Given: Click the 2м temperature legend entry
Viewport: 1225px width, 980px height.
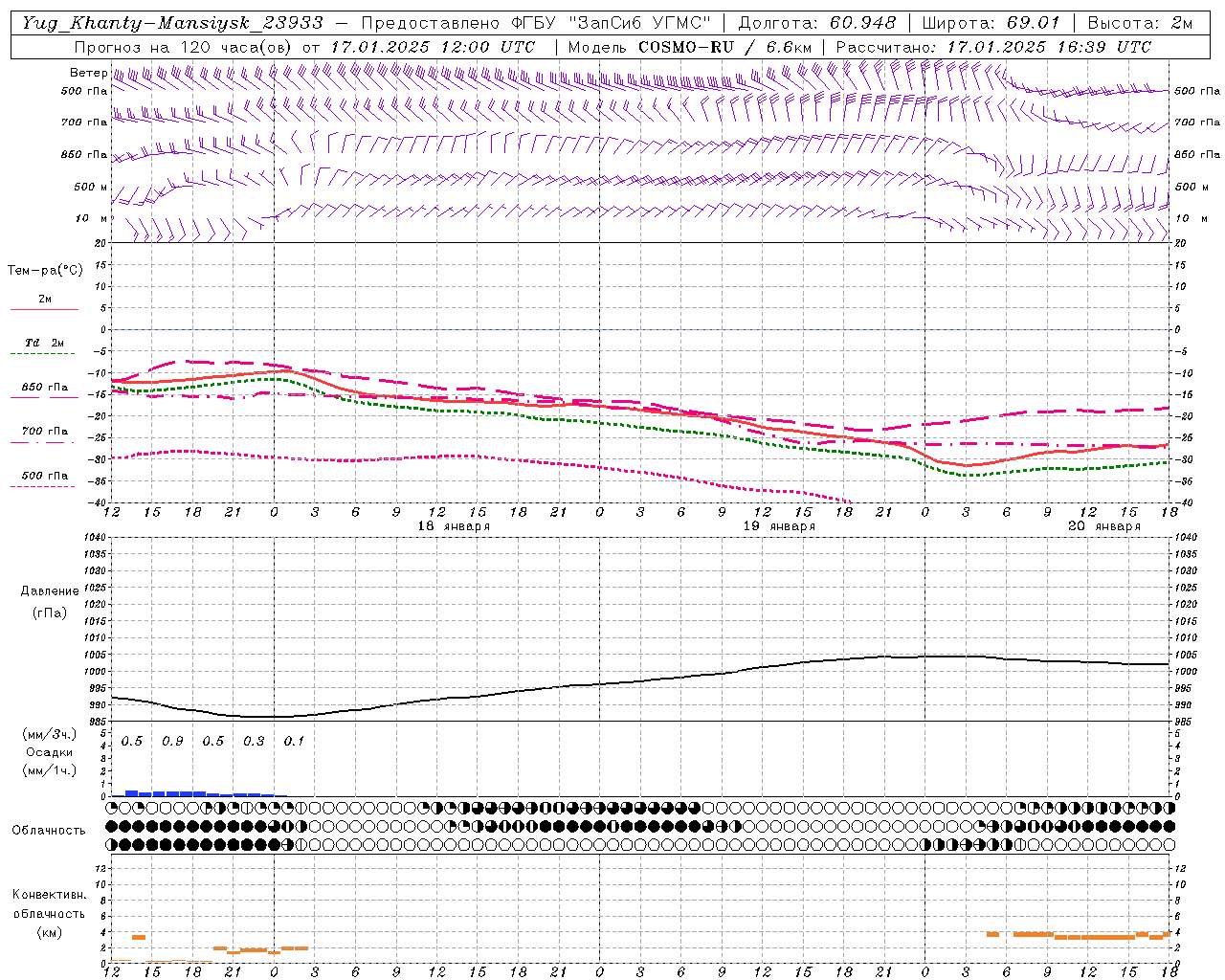Looking at the screenshot, I should [x=45, y=299].
